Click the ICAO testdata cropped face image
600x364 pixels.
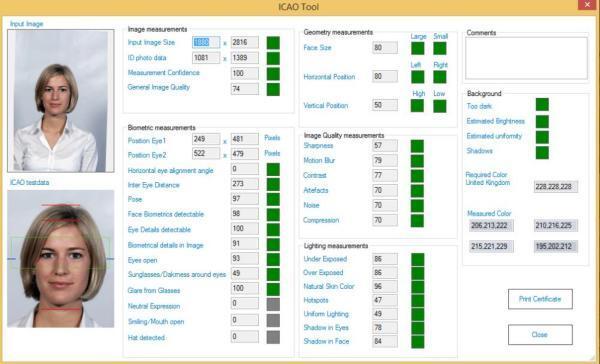point(61,259)
